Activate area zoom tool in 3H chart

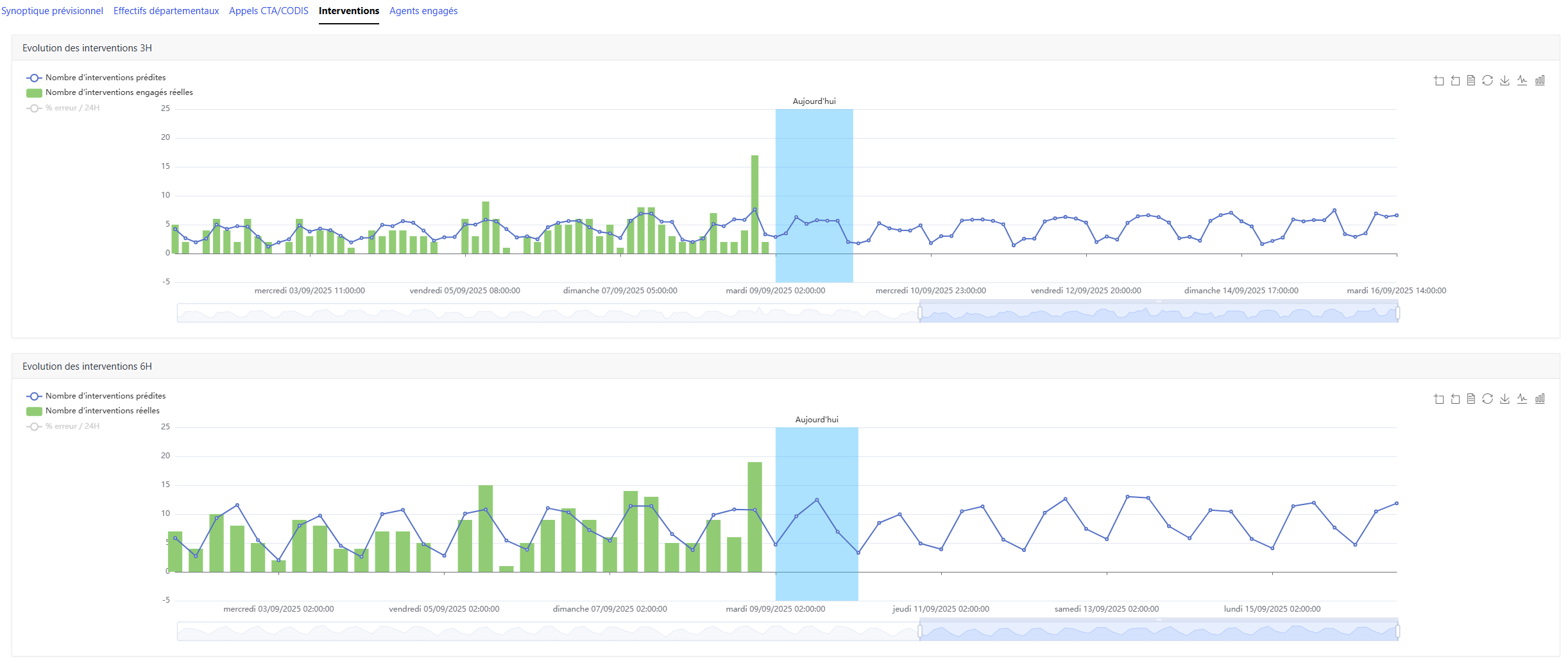point(1439,80)
